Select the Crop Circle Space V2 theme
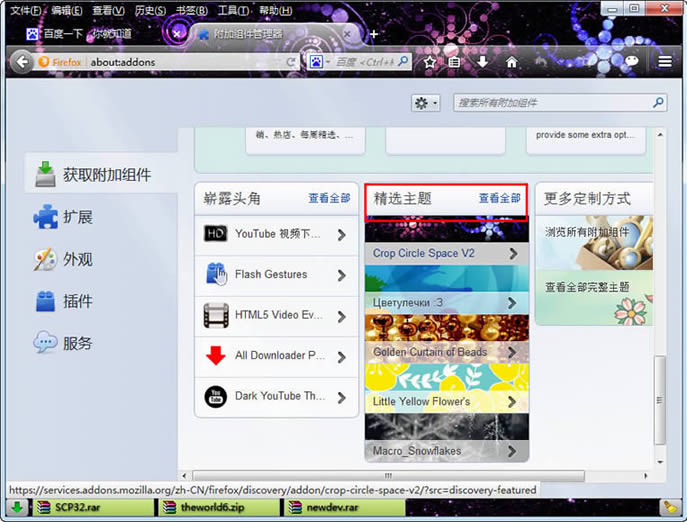This screenshot has width=687, height=522. pyautogui.click(x=447, y=241)
